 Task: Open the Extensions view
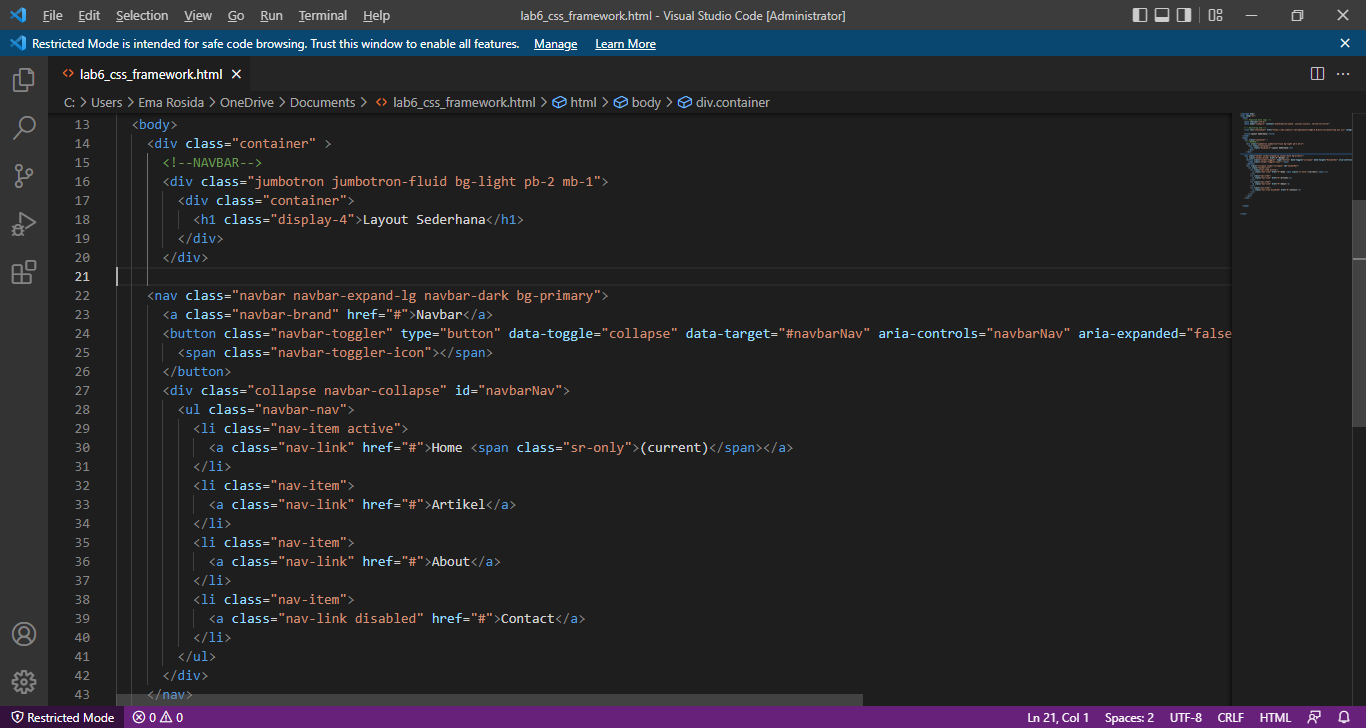coord(23,272)
